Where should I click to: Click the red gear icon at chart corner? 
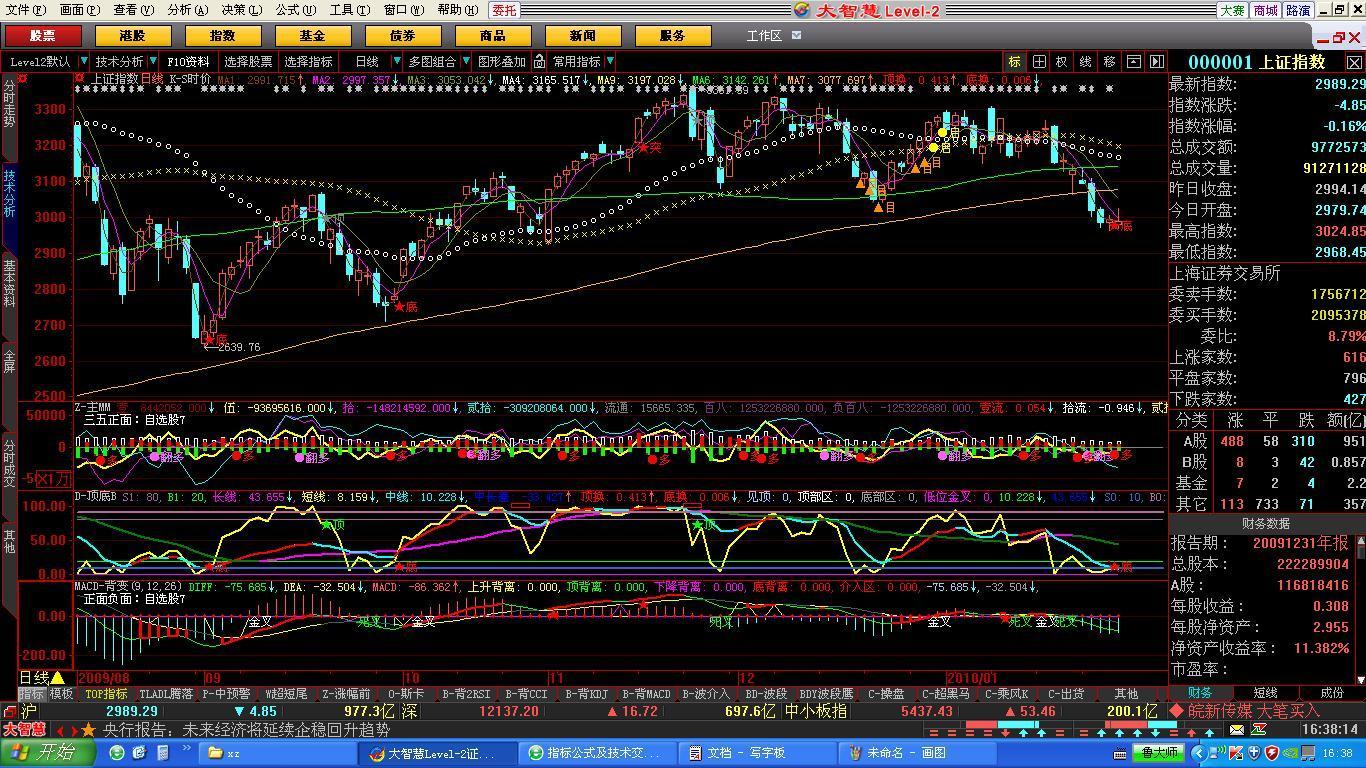23,78
